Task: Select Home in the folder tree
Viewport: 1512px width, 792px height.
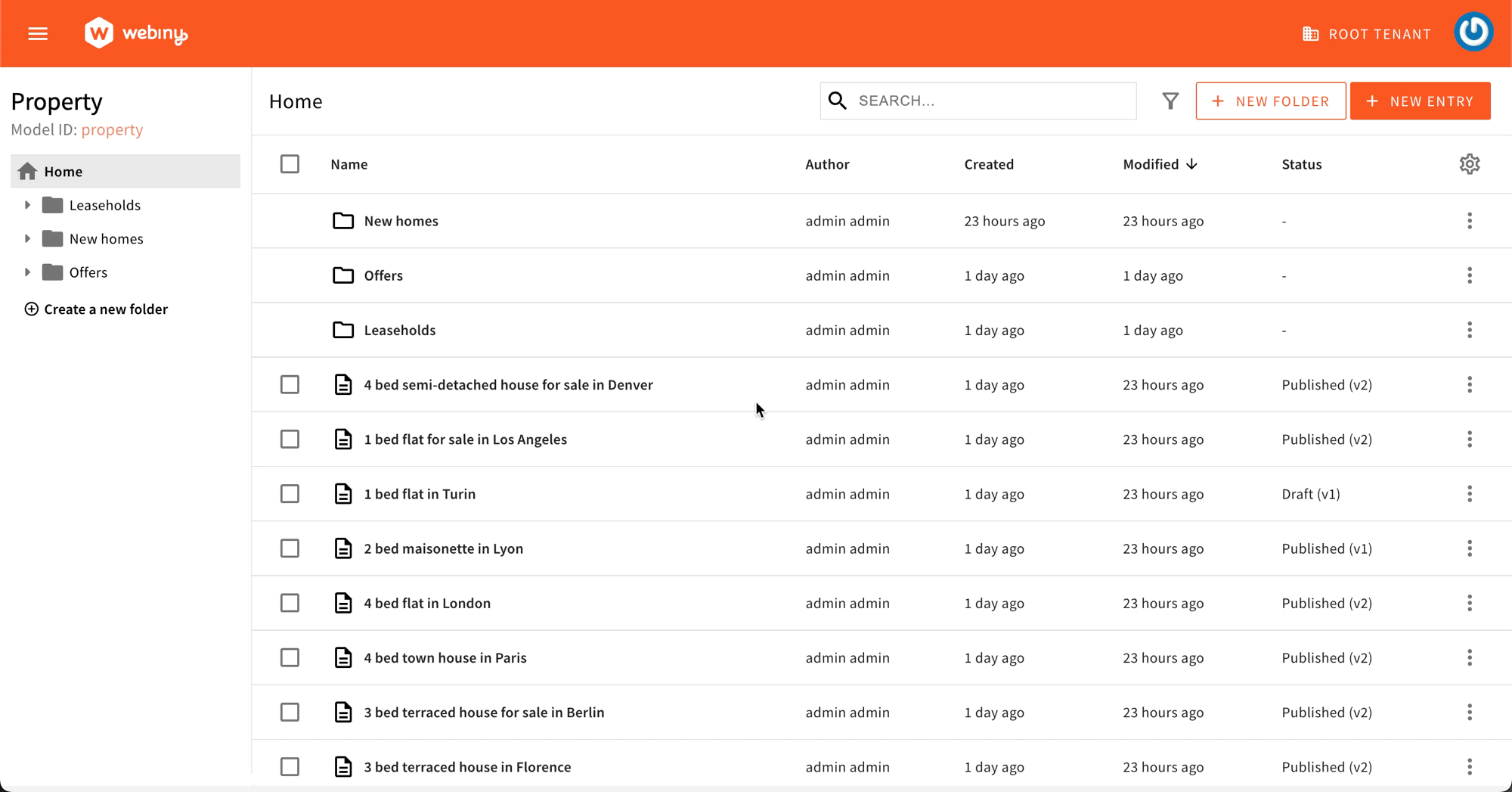Action: click(64, 172)
